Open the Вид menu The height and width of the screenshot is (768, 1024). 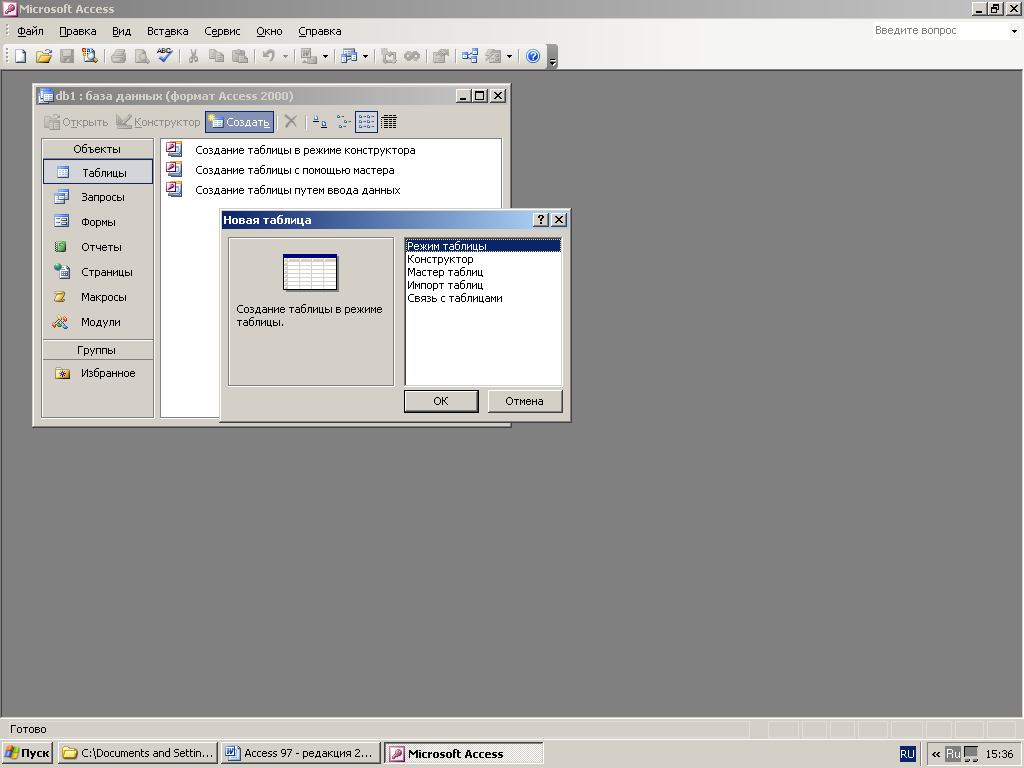(121, 31)
